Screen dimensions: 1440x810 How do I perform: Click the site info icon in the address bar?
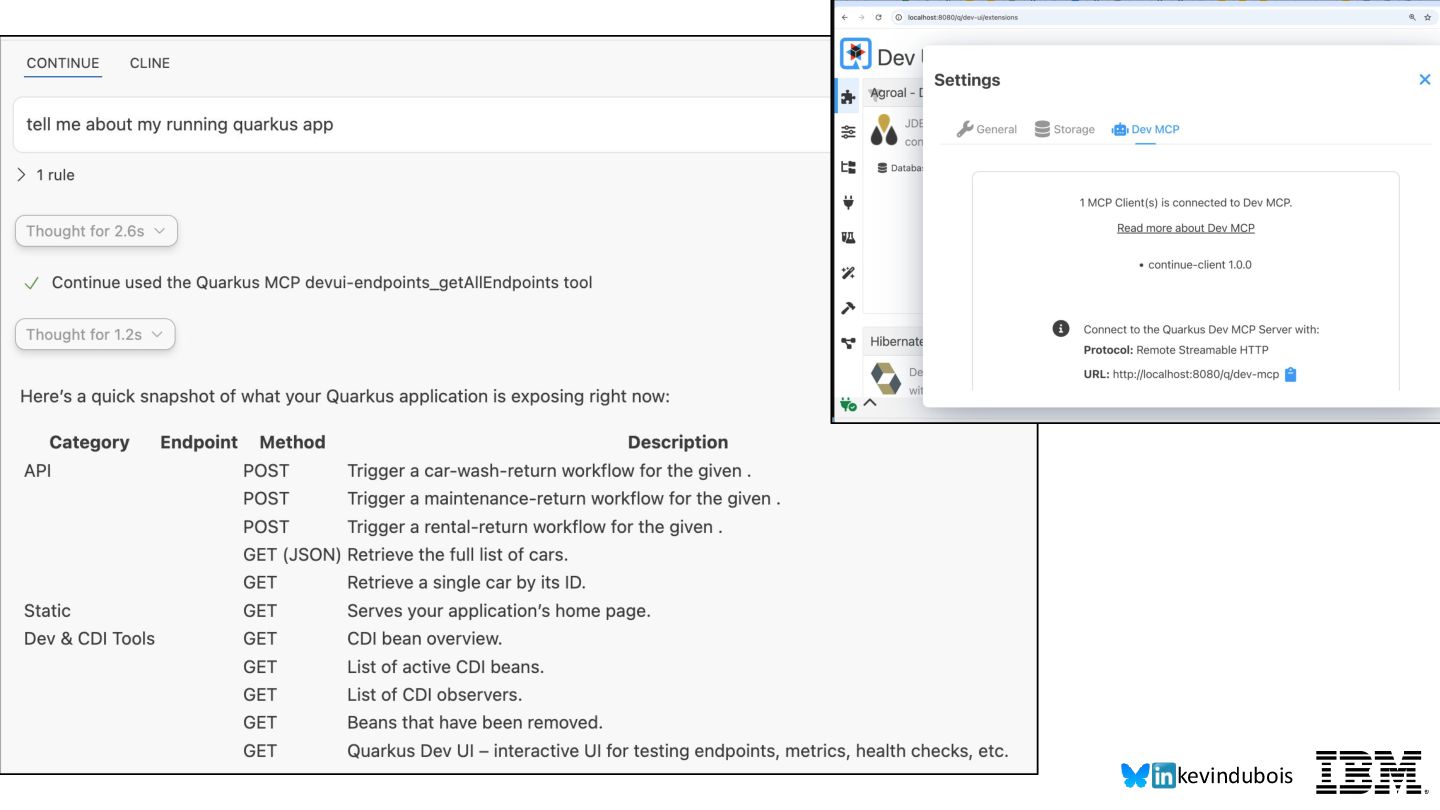pos(899,17)
